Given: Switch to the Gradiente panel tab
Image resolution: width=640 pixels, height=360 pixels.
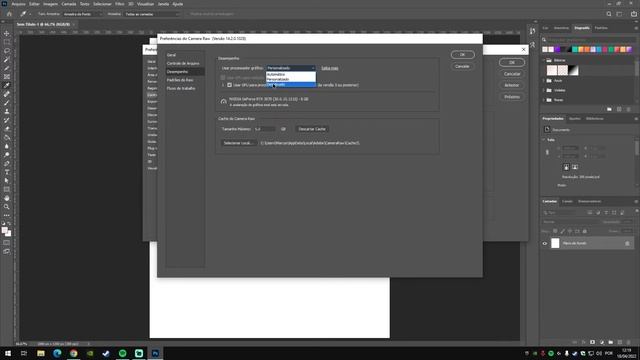Looking at the screenshot, I should point(582,28).
